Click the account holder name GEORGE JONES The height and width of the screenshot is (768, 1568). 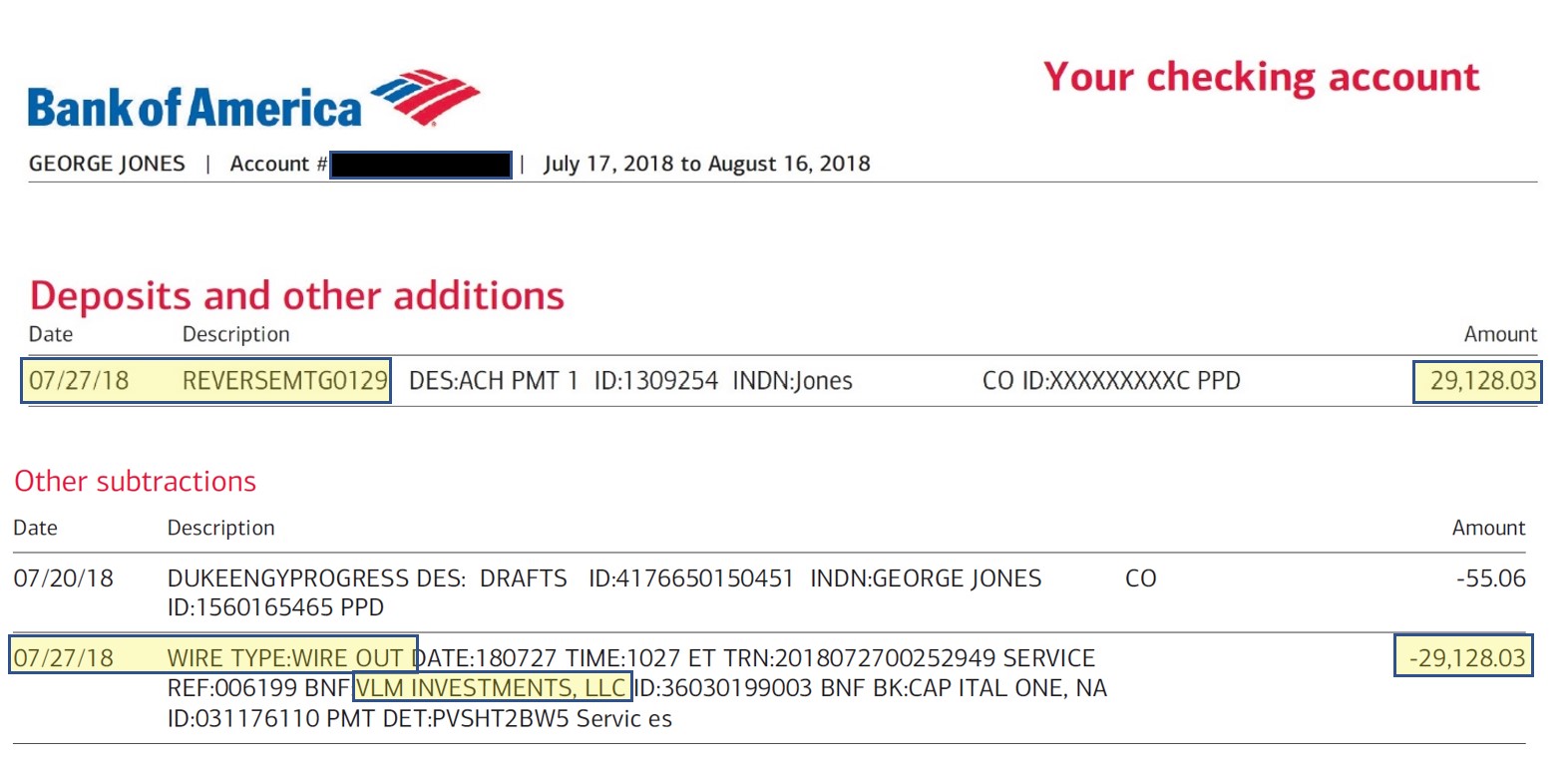(107, 164)
